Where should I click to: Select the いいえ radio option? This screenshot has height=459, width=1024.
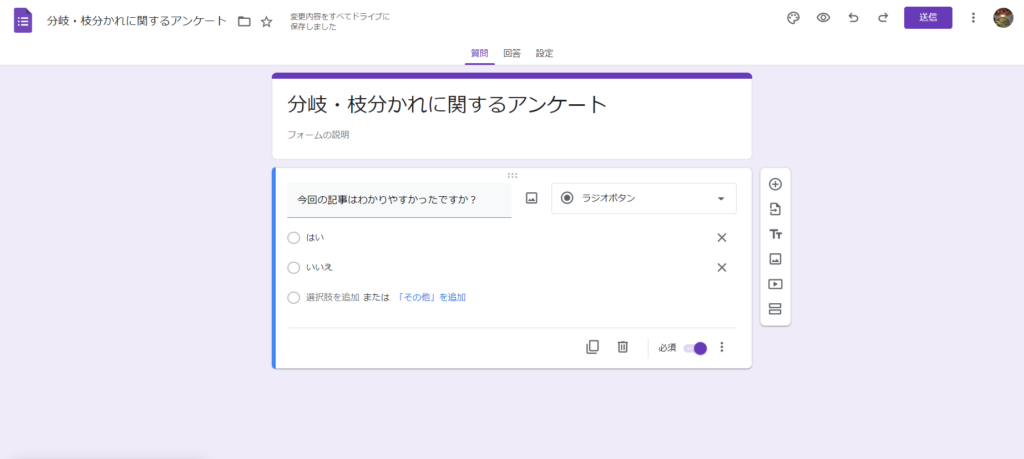click(294, 268)
